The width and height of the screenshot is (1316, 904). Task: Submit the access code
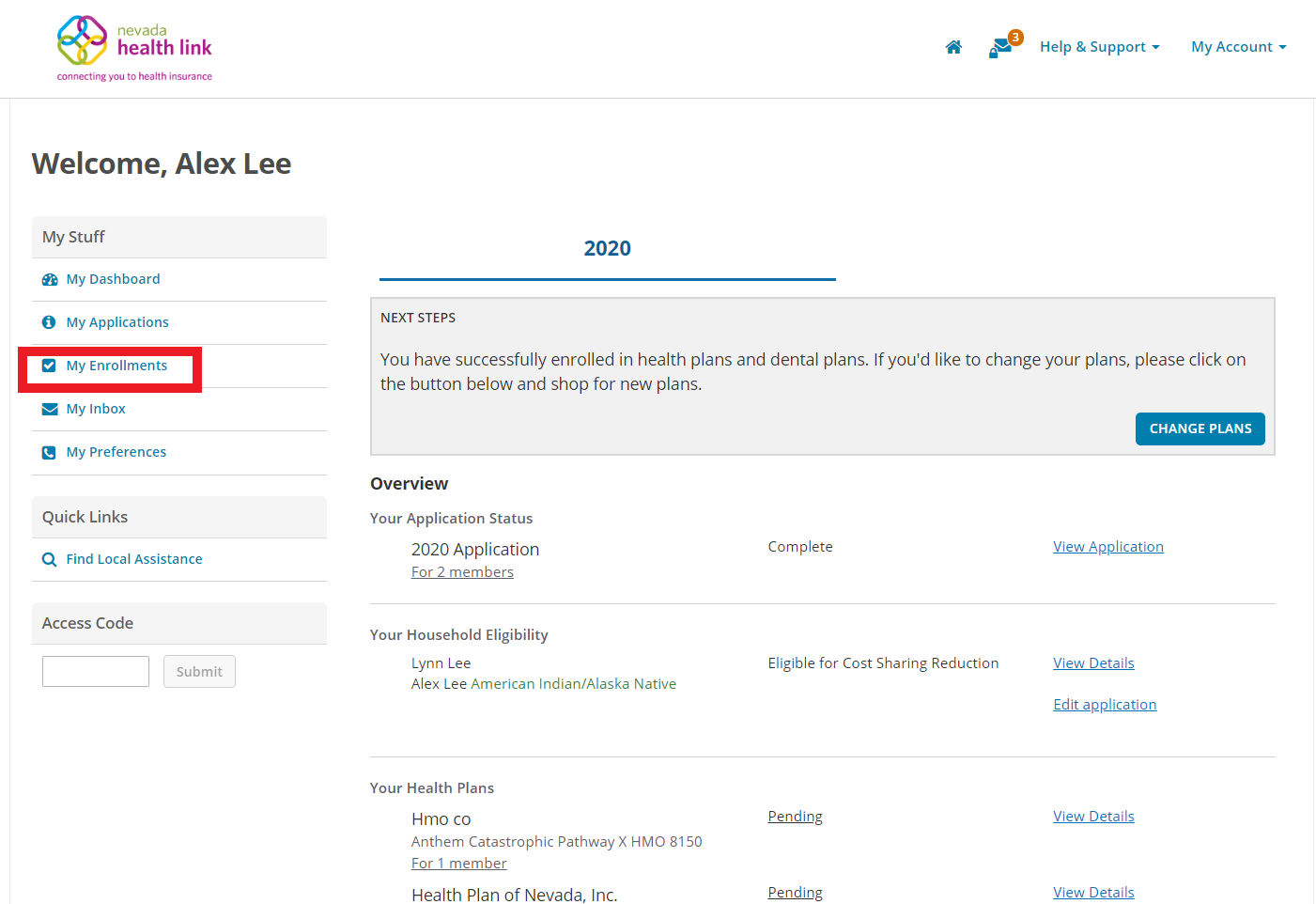tap(199, 672)
